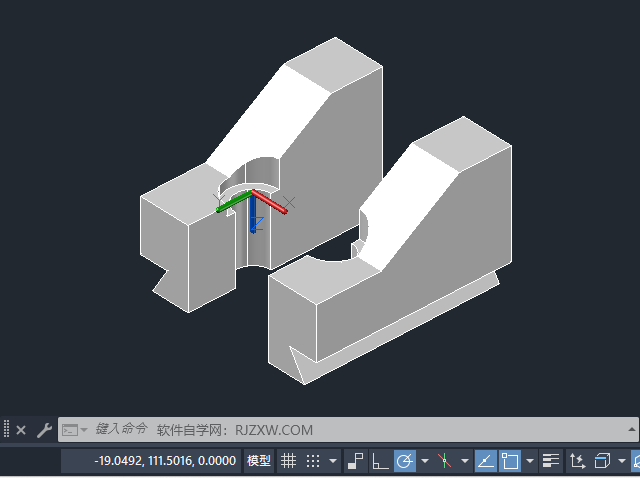Click the 模型 model space button
Screen dimensions: 640x478
tap(259, 461)
